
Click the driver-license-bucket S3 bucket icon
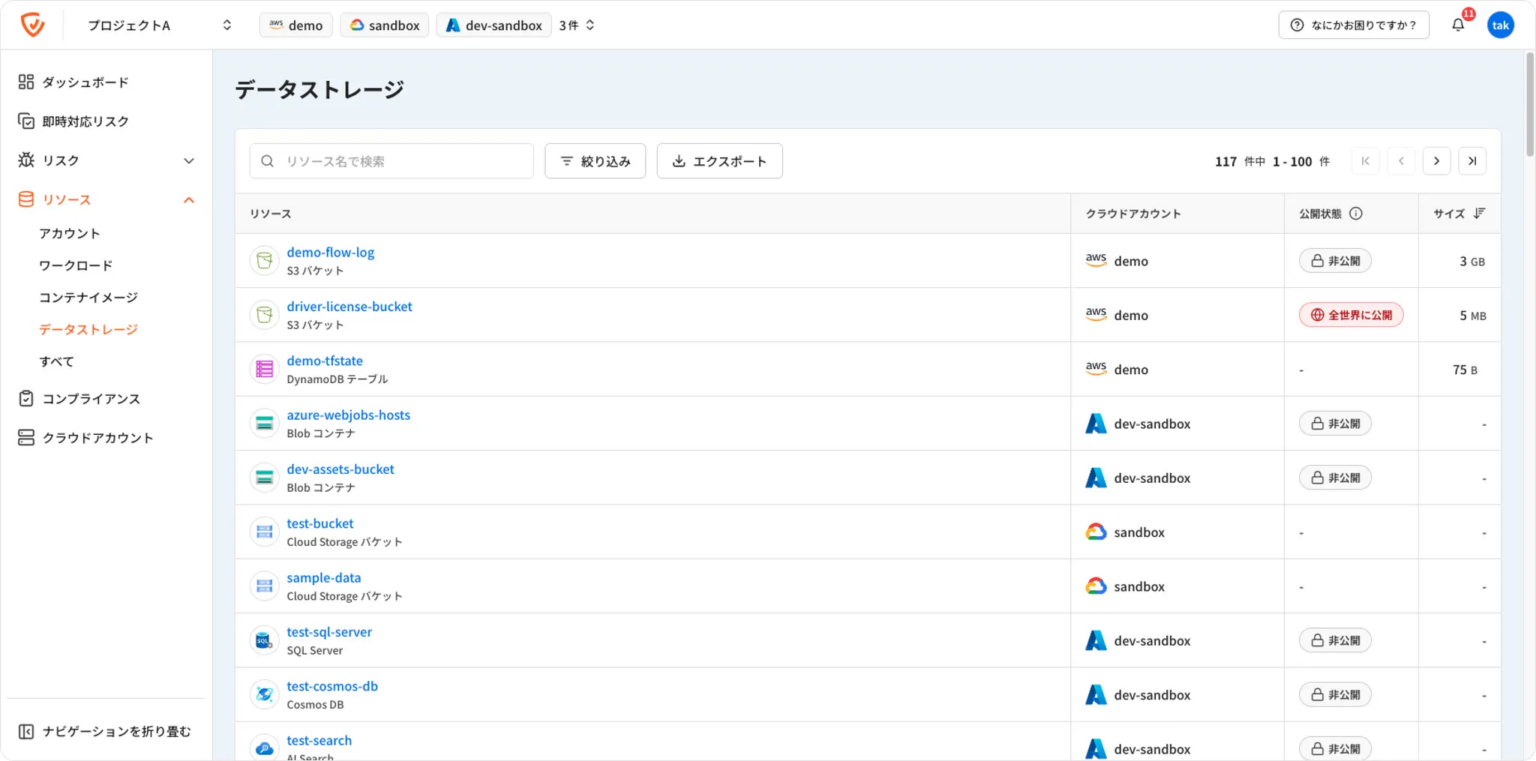264,315
